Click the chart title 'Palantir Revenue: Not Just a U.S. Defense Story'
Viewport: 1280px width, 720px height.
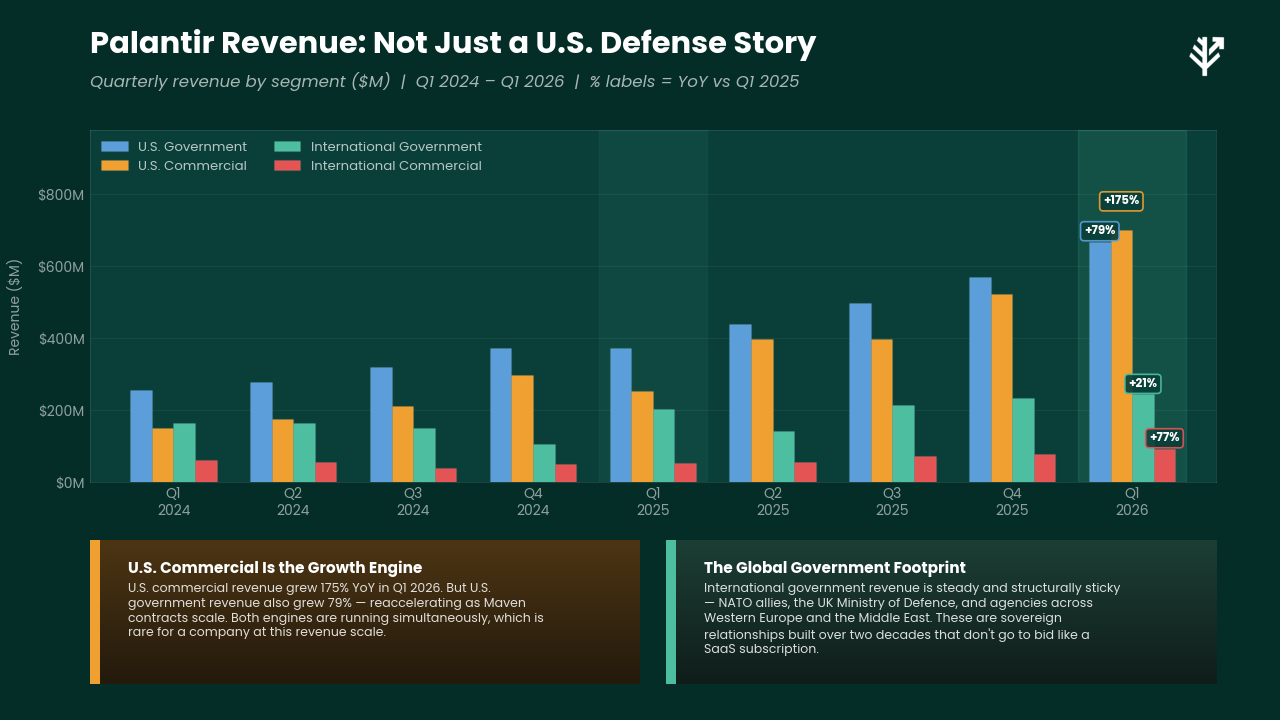click(x=453, y=43)
